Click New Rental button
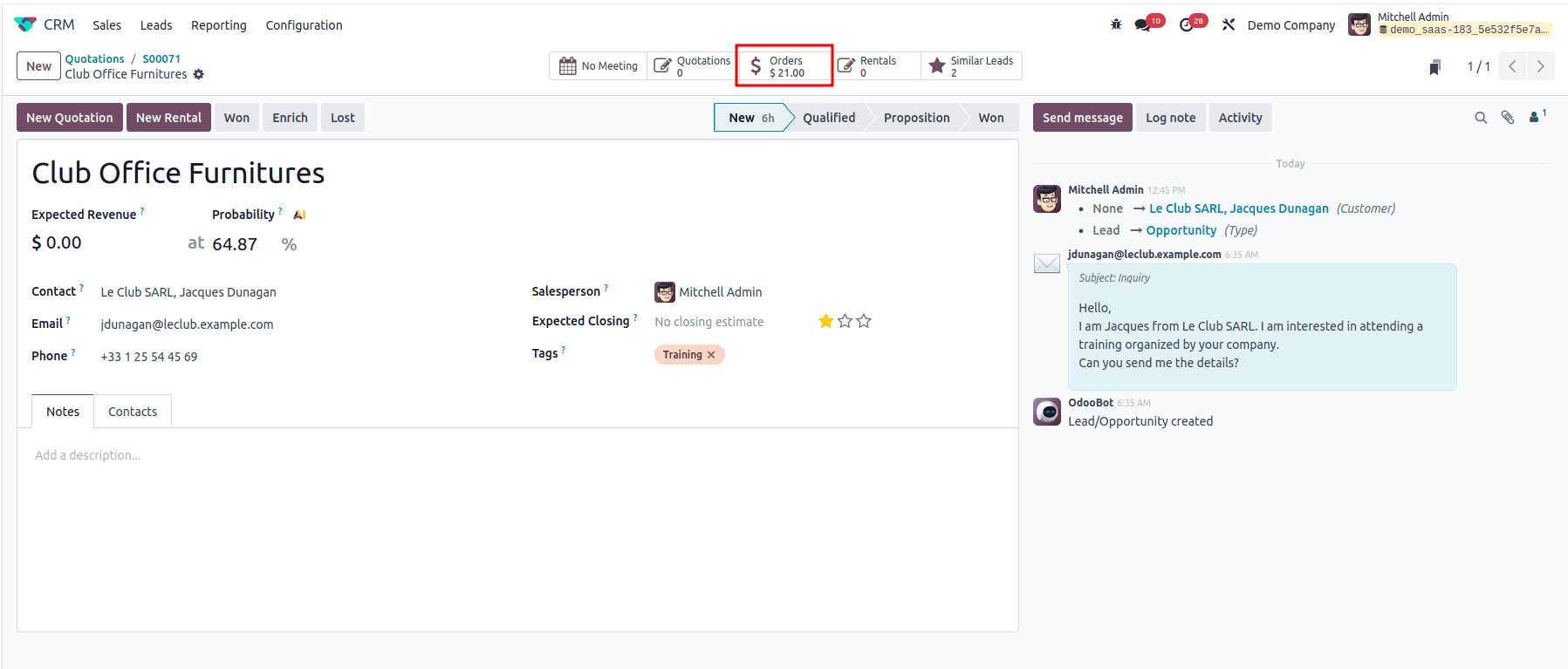 [168, 118]
